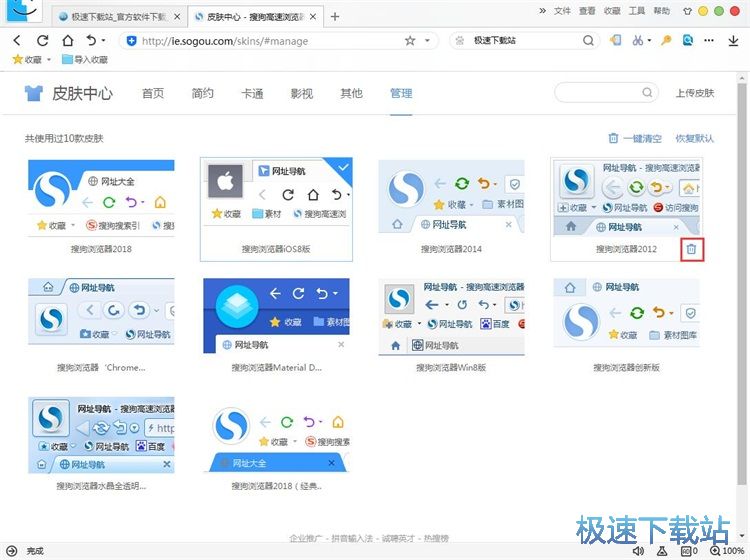Go to browser home page icon
This screenshot has height=560, width=750.
67,41
